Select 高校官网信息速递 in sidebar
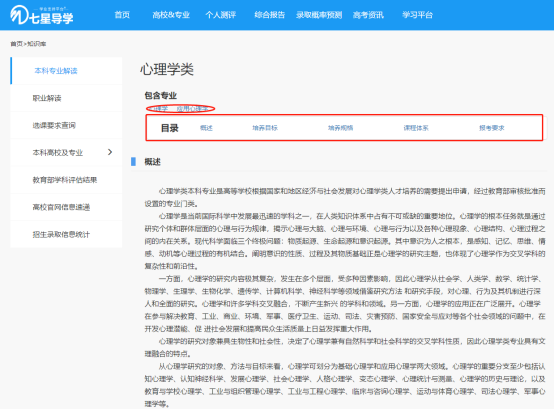Viewport: 554px width, 410px height. pyautogui.click(x=61, y=207)
